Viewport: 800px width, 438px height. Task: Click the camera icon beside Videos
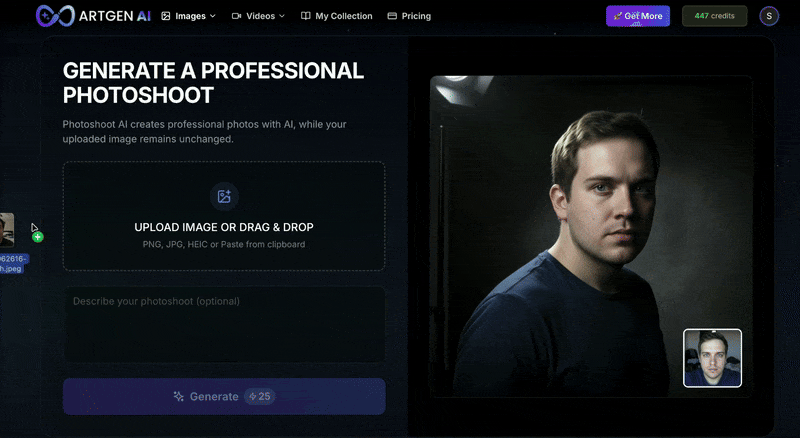[236, 16]
